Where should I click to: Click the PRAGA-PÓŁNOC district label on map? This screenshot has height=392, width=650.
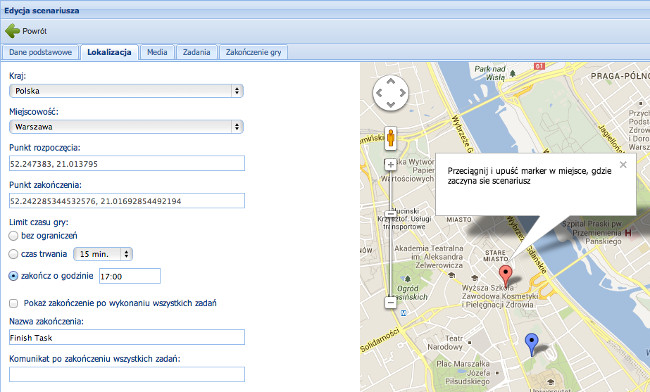coord(620,76)
